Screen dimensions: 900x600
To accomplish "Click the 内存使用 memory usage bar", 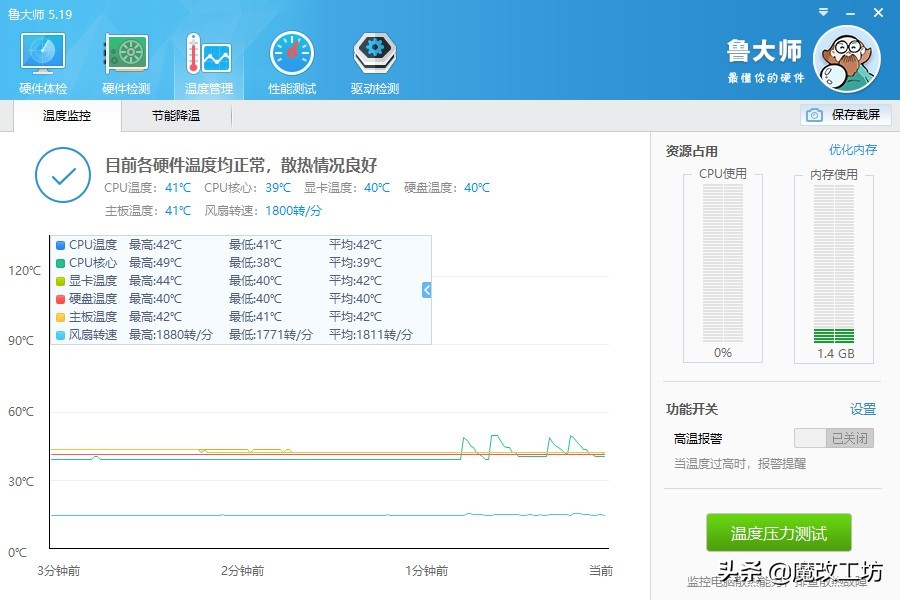I will (833, 265).
